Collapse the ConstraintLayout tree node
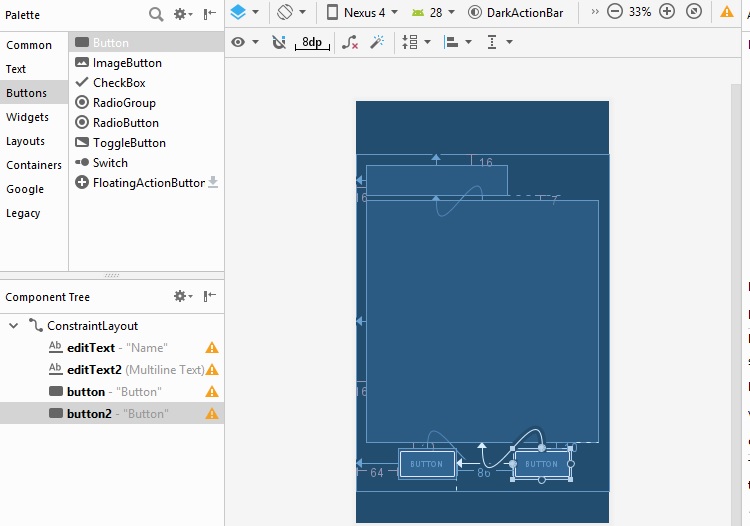The width and height of the screenshot is (750, 526). click(x=14, y=326)
